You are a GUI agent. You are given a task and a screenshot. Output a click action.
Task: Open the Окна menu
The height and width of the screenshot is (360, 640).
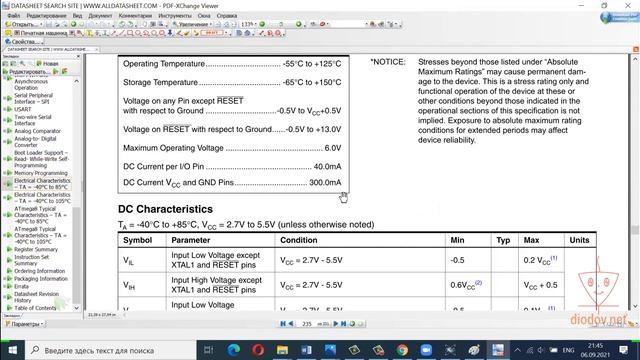pyautogui.click(x=204, y=16)
